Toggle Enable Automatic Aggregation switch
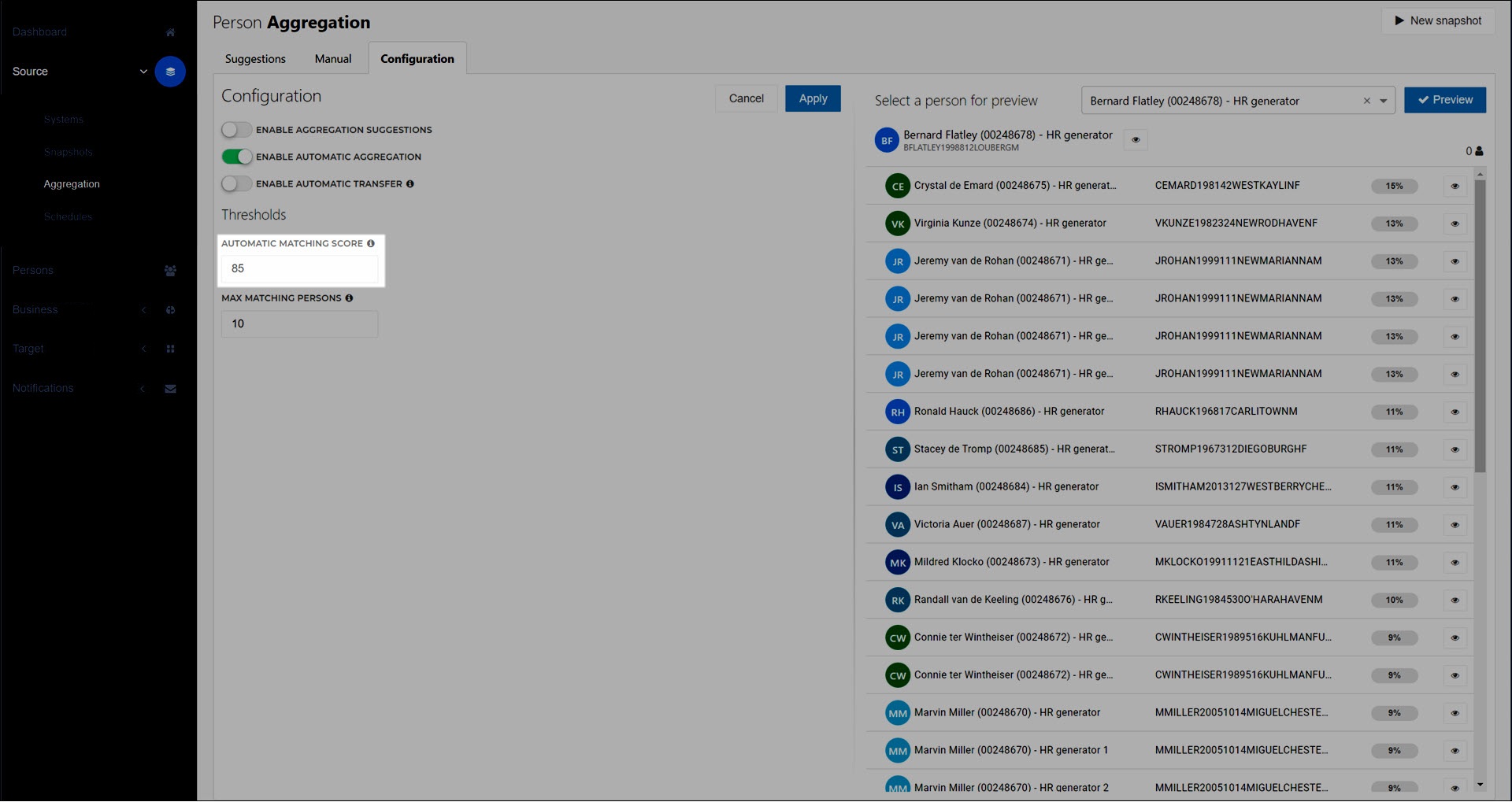Viewport: 1512px width, 802px height. (236, 157)
